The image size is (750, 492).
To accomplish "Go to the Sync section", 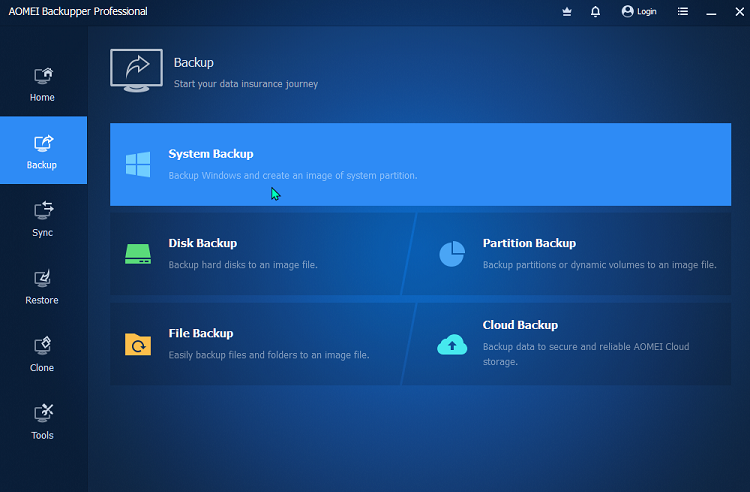I will 43,219.
